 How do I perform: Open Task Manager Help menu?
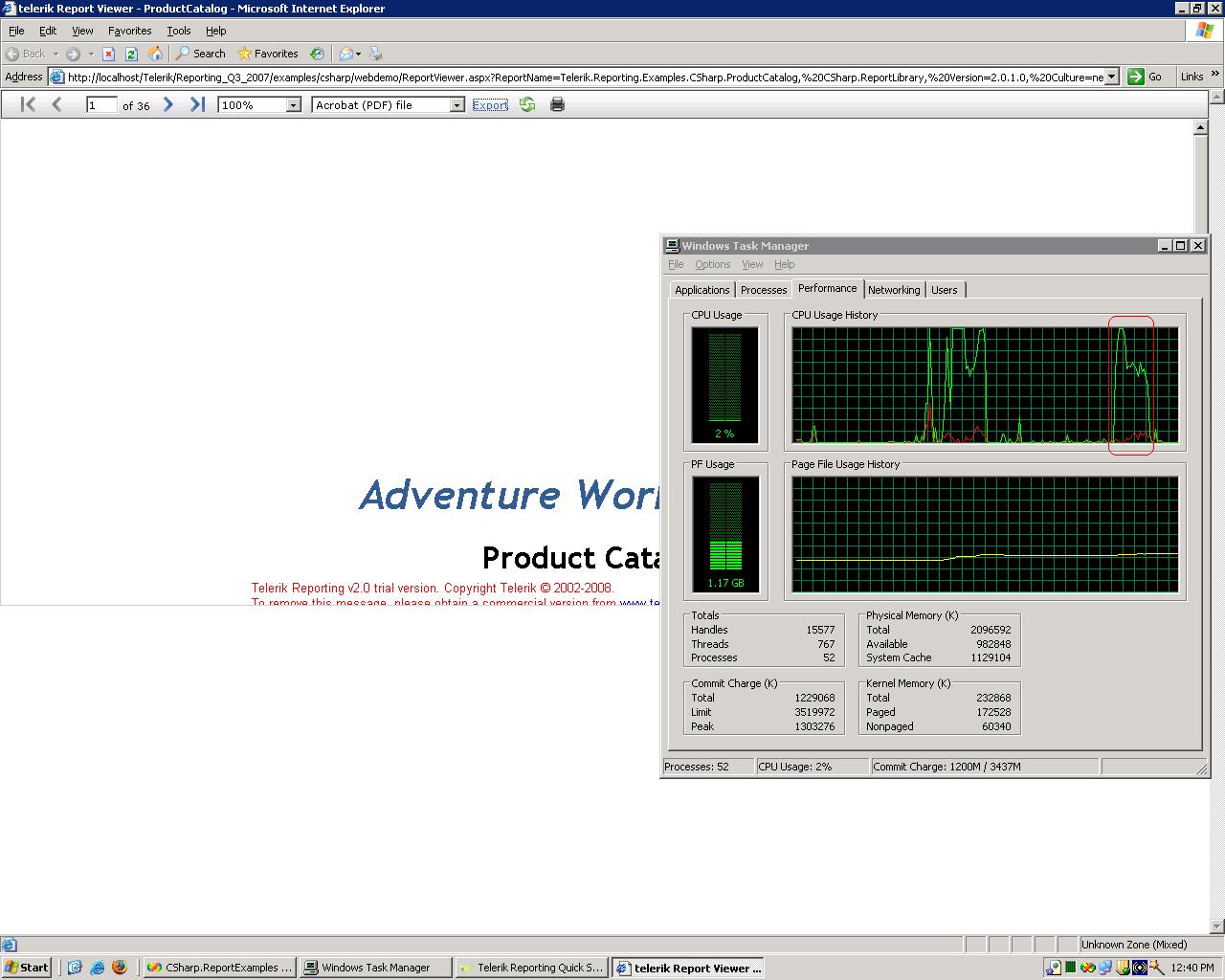coord(784,264)
